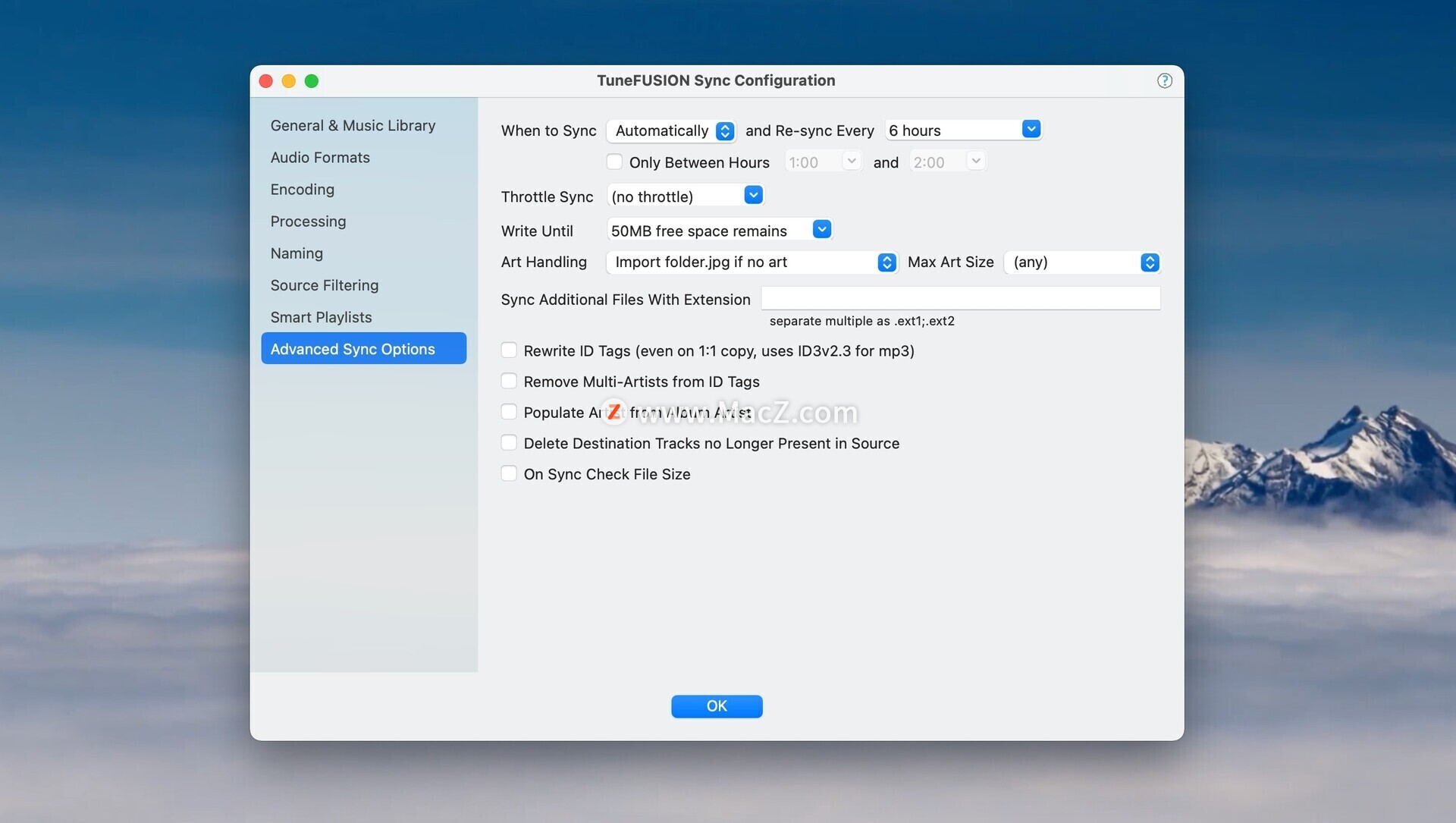Expand the Throttle Sync dropdown
Screen dimensions: 1456x823
point(685,196)
